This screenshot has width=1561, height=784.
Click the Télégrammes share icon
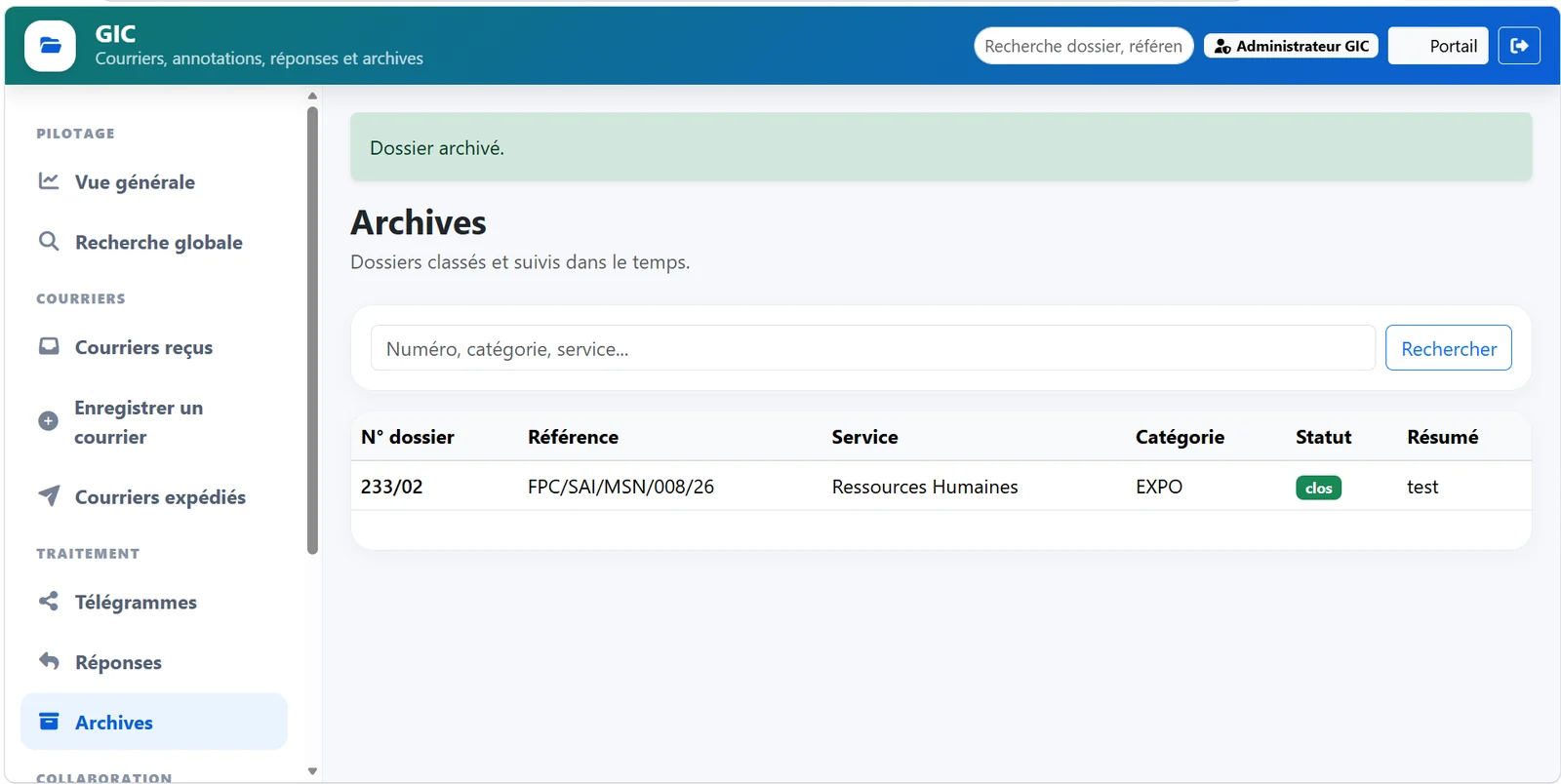[49, 601]
